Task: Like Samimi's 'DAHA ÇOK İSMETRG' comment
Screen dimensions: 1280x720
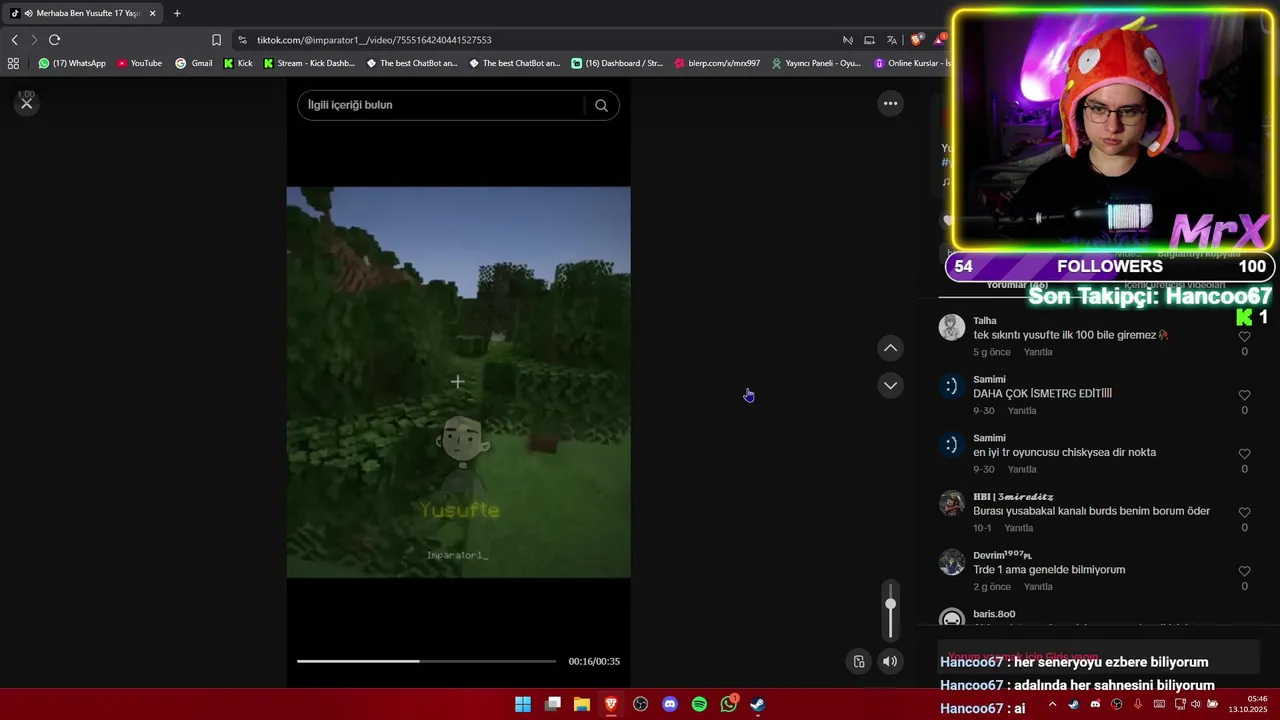Action: click(1244, 395)
